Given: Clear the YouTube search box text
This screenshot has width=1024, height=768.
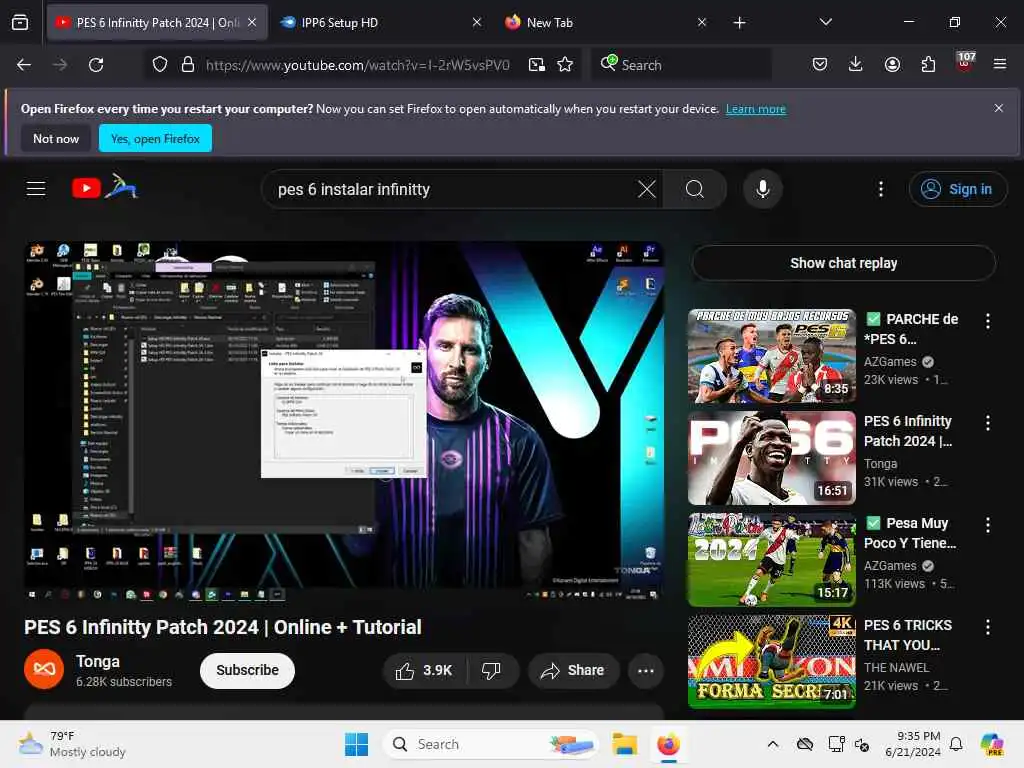Looking at the screenshot, I should point(647,189).
